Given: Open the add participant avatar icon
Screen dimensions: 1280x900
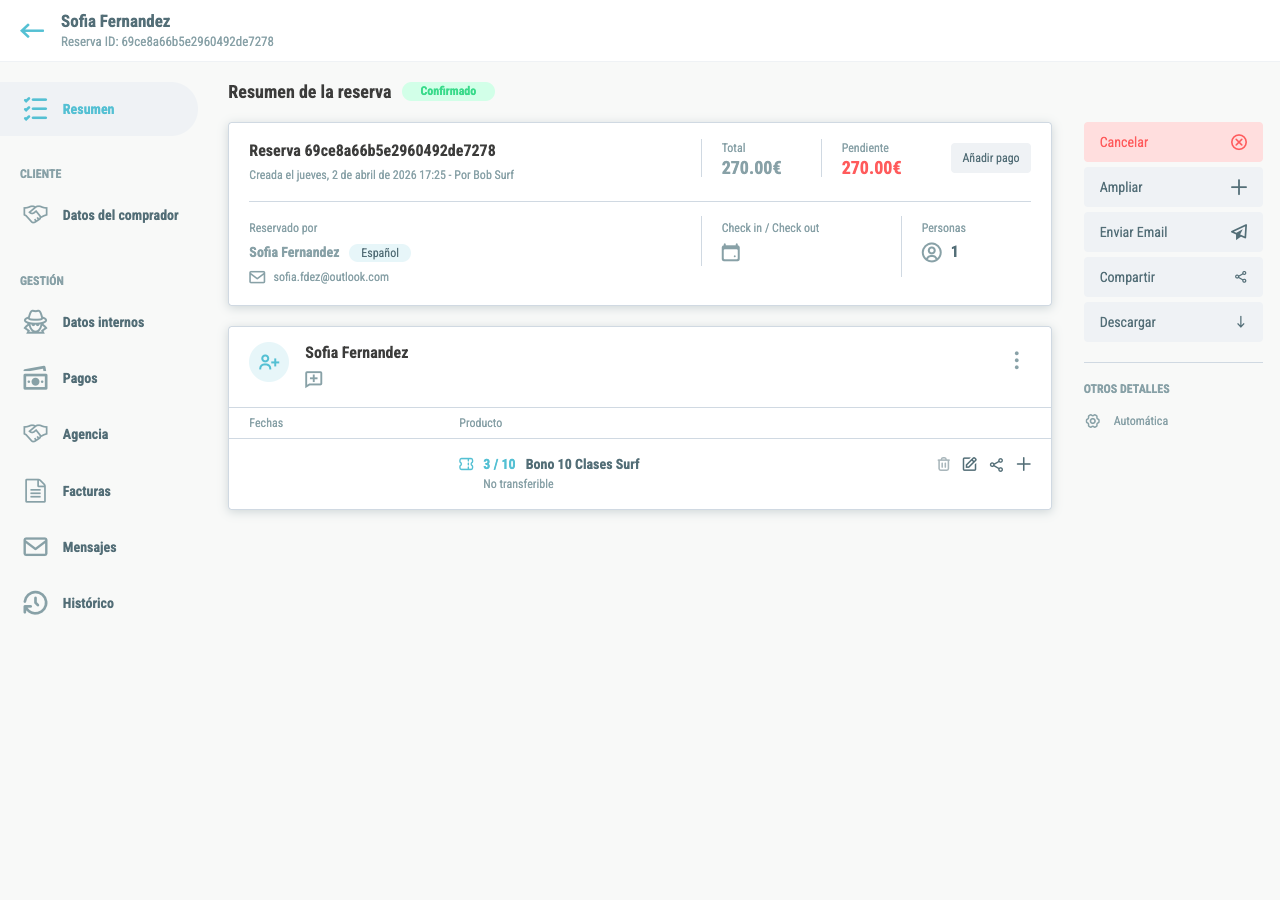Looking at the screenshot, I should (x=269, y=362).
